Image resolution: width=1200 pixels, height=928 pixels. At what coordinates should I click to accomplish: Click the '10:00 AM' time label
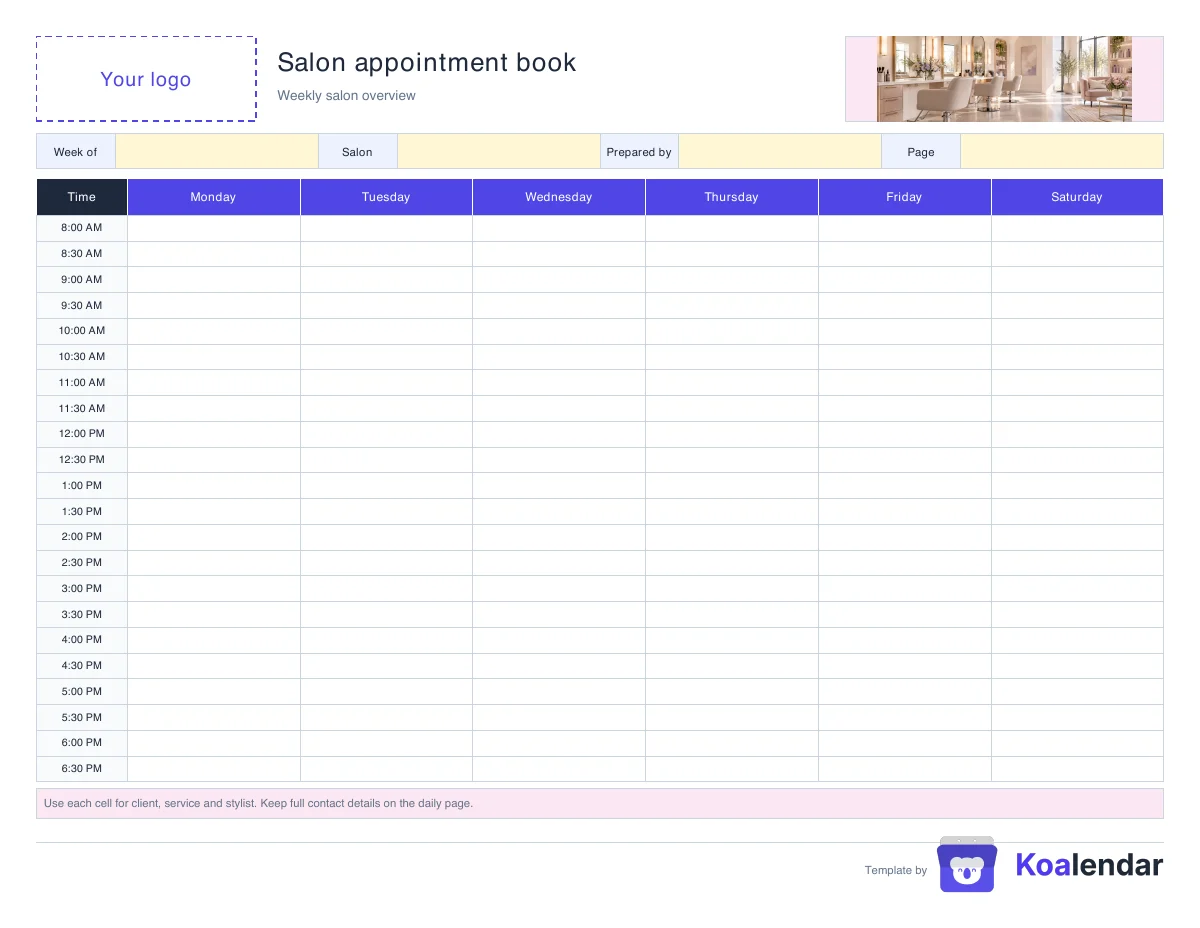[x=82, y=331]
